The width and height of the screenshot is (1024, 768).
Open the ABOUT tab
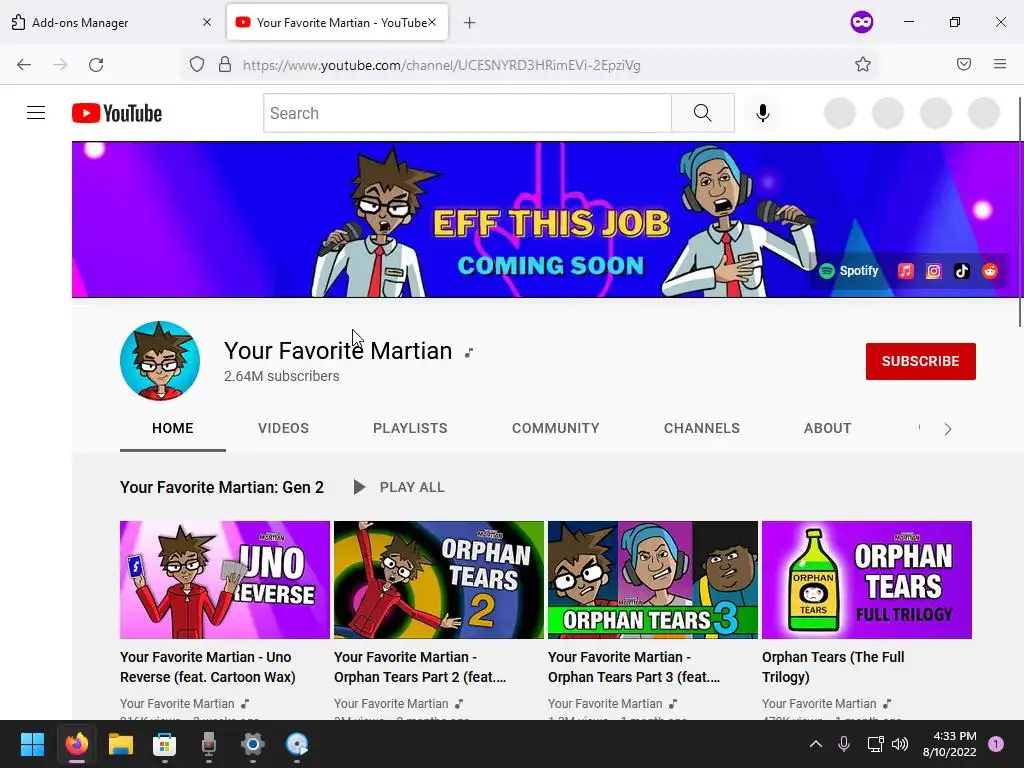827,428
